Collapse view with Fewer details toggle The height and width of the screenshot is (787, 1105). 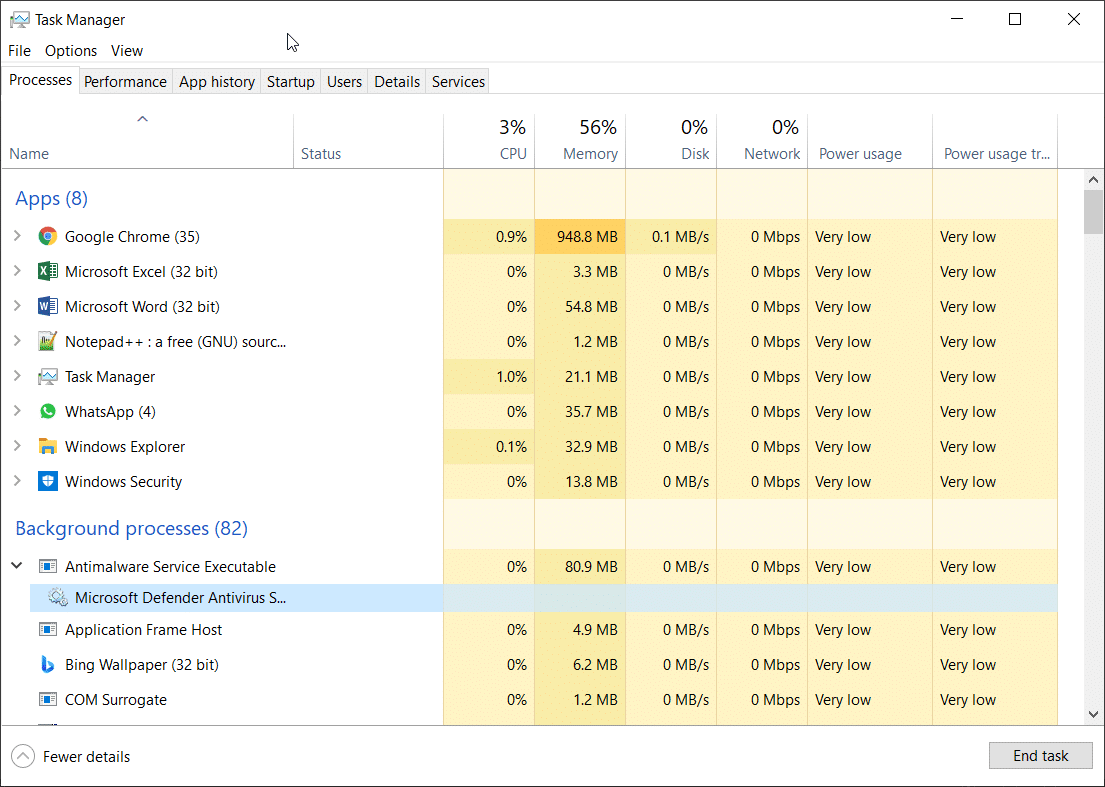(x=71, y=757)
